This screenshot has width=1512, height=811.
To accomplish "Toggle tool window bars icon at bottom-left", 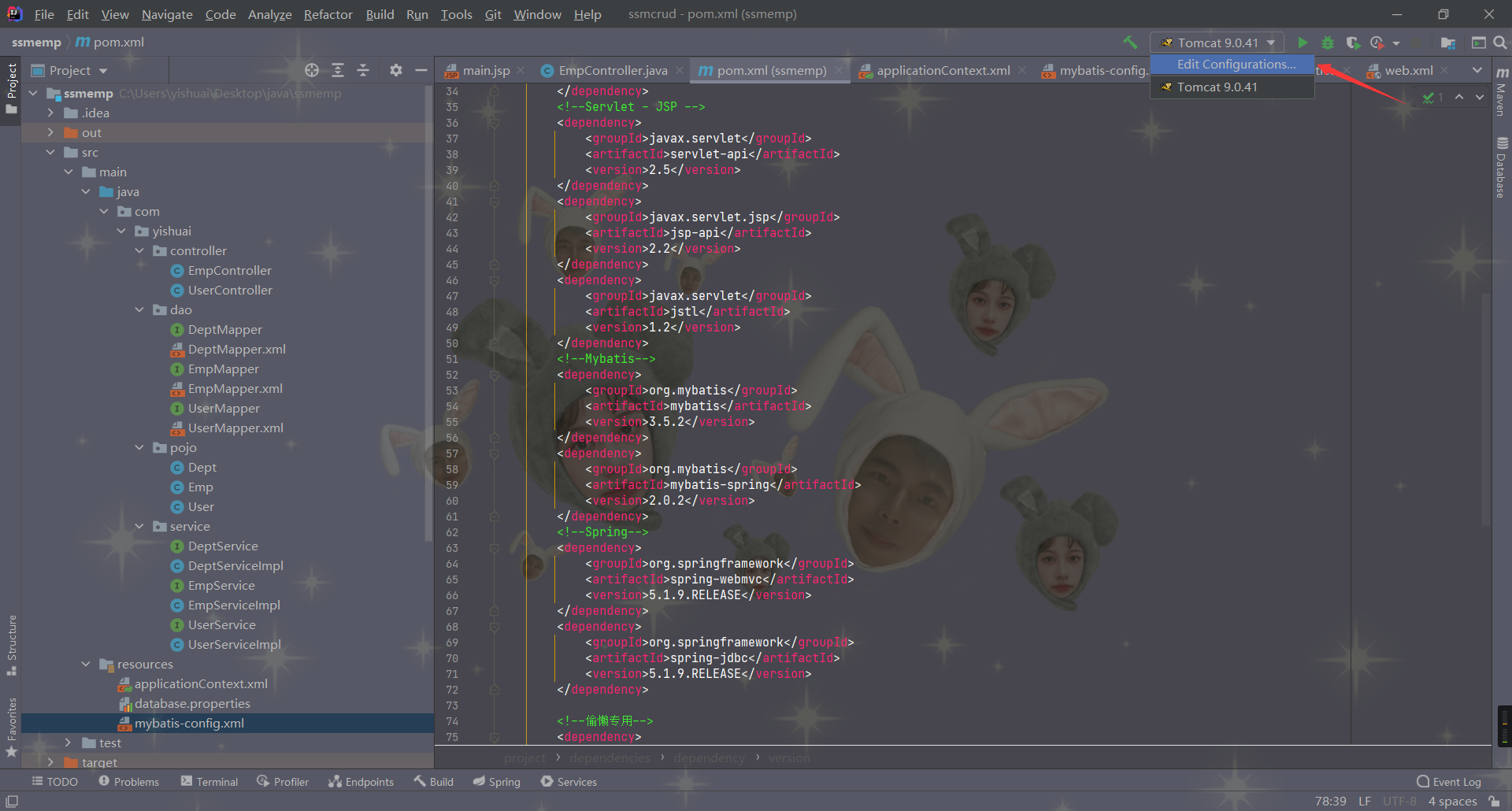I will [x=12, y=801].
